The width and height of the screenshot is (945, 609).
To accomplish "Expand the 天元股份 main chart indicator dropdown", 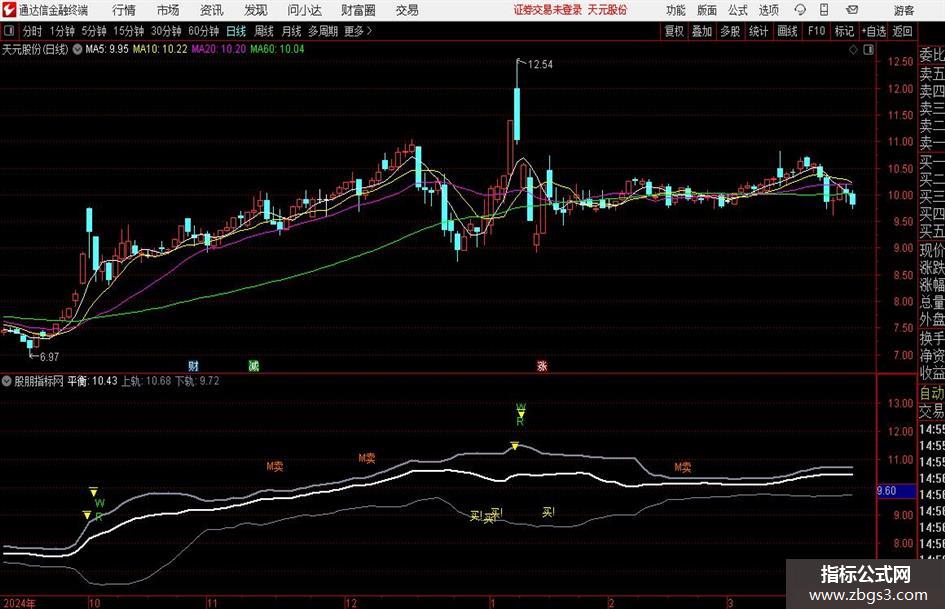I will (x=78, y=49).
